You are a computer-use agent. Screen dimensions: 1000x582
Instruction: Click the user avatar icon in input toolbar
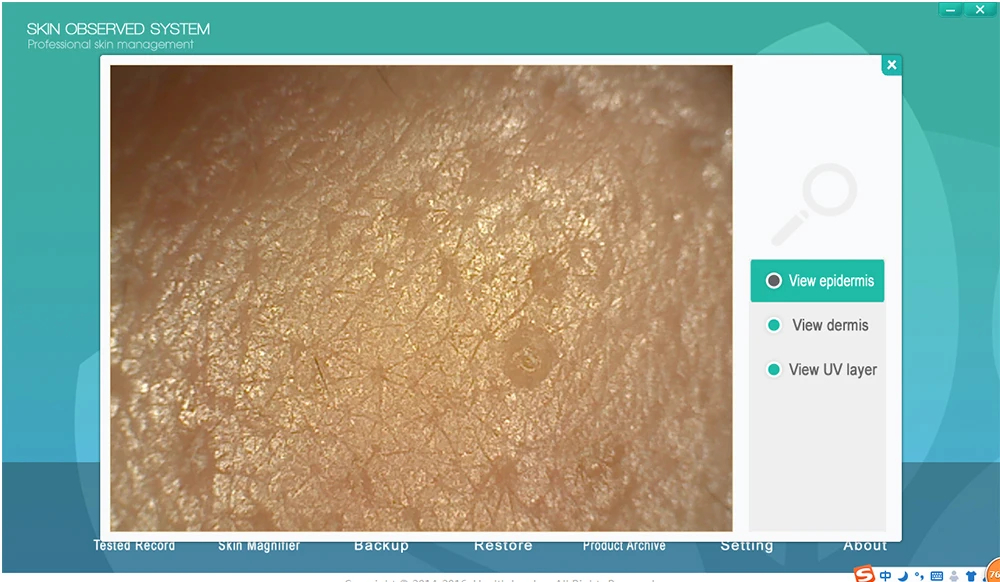coord(954,576)
